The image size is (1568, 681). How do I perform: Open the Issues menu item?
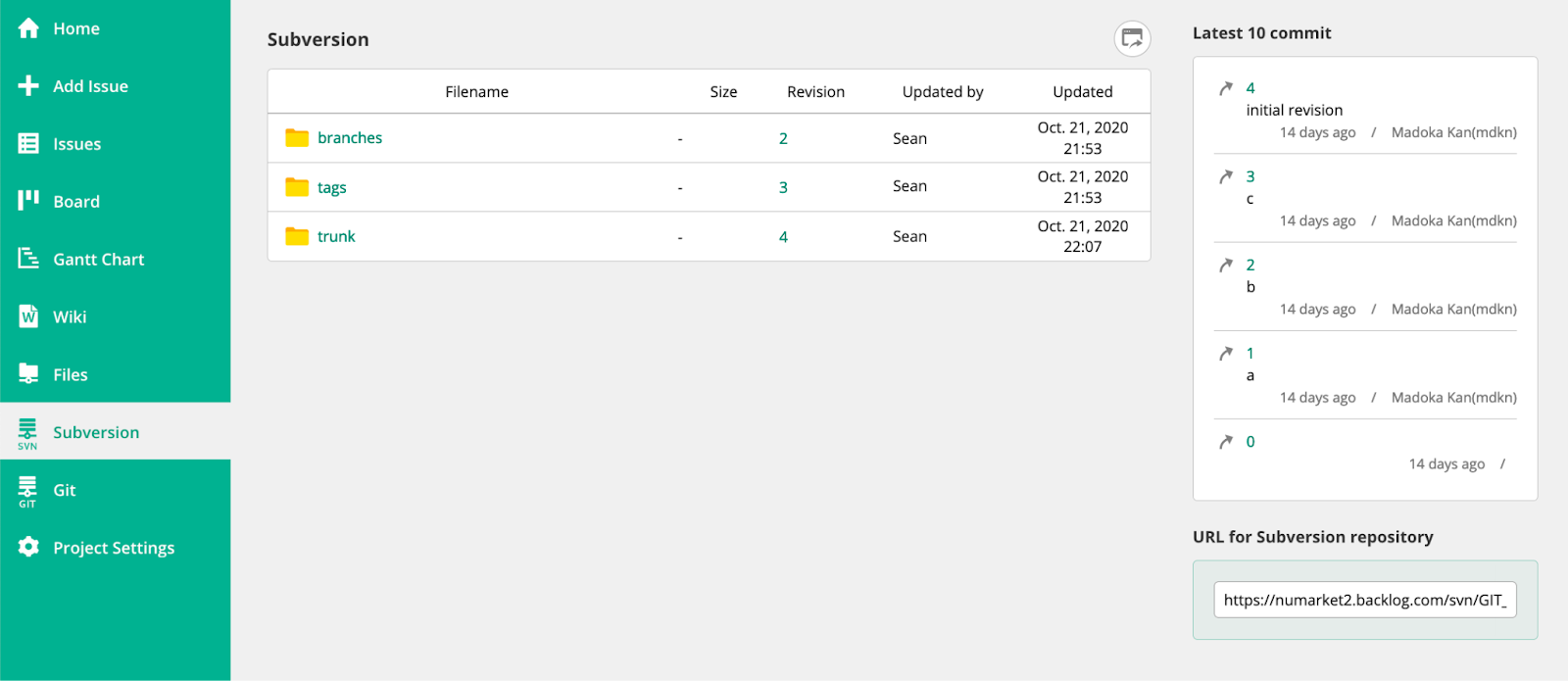76,144
